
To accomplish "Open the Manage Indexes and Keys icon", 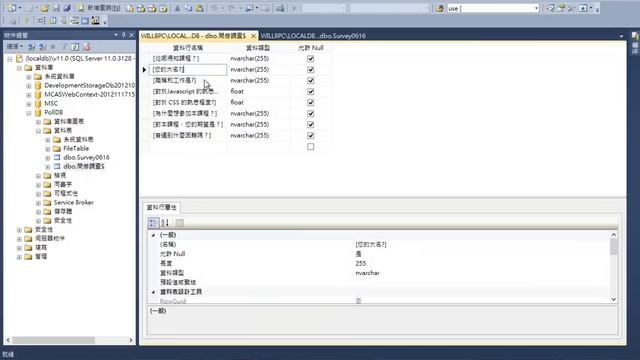I will (52, 20).
